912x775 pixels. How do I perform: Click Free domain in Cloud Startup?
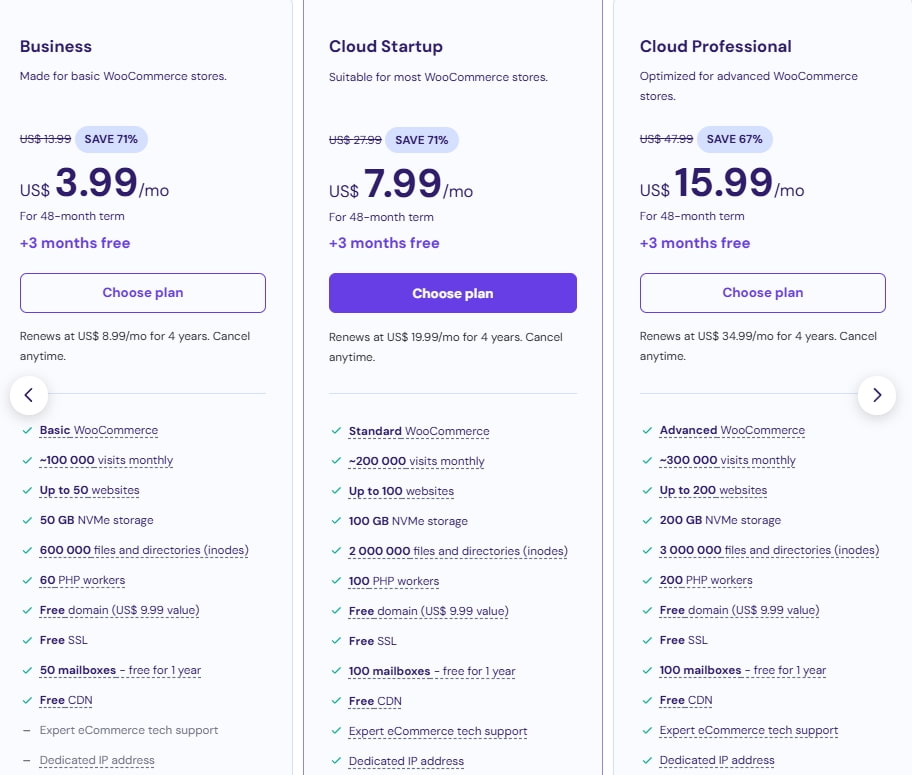click(428, 611)
